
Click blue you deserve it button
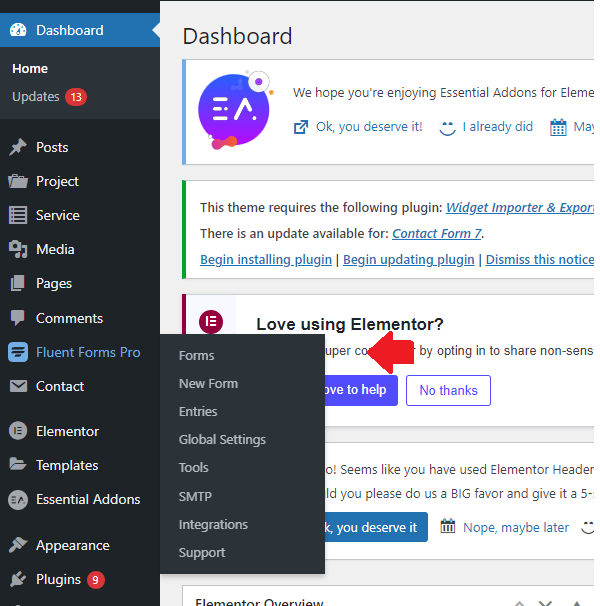pyautogui.click(x=376, y=527)
